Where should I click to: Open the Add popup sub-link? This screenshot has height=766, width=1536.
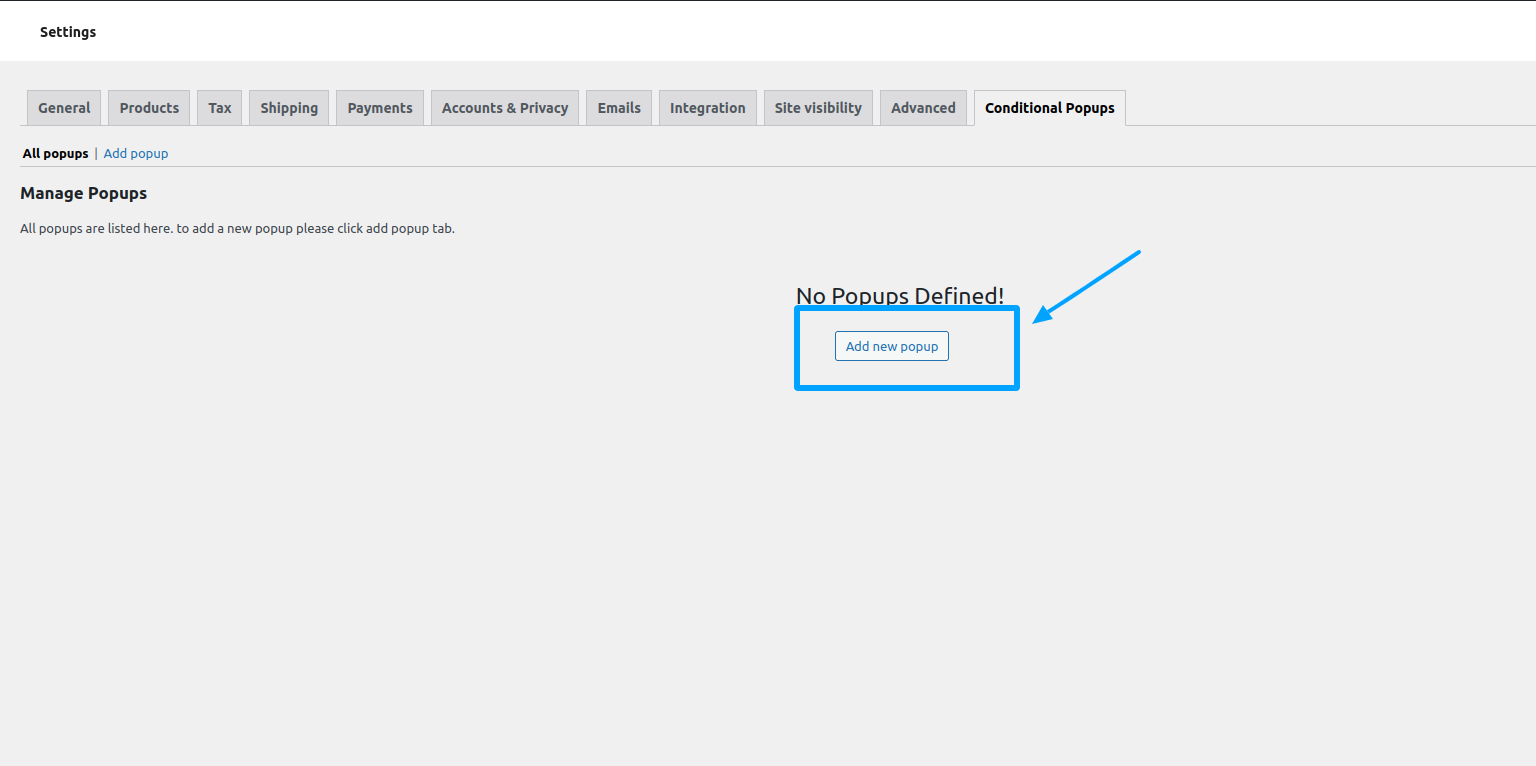click(136, 154)
